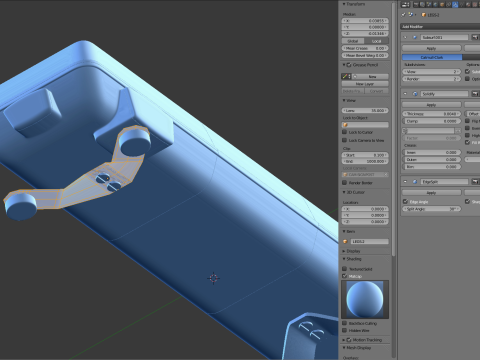Open the Scene properties tab icon
The height and width of the screenshot is (360, 480).
click(x=429, y=4)
